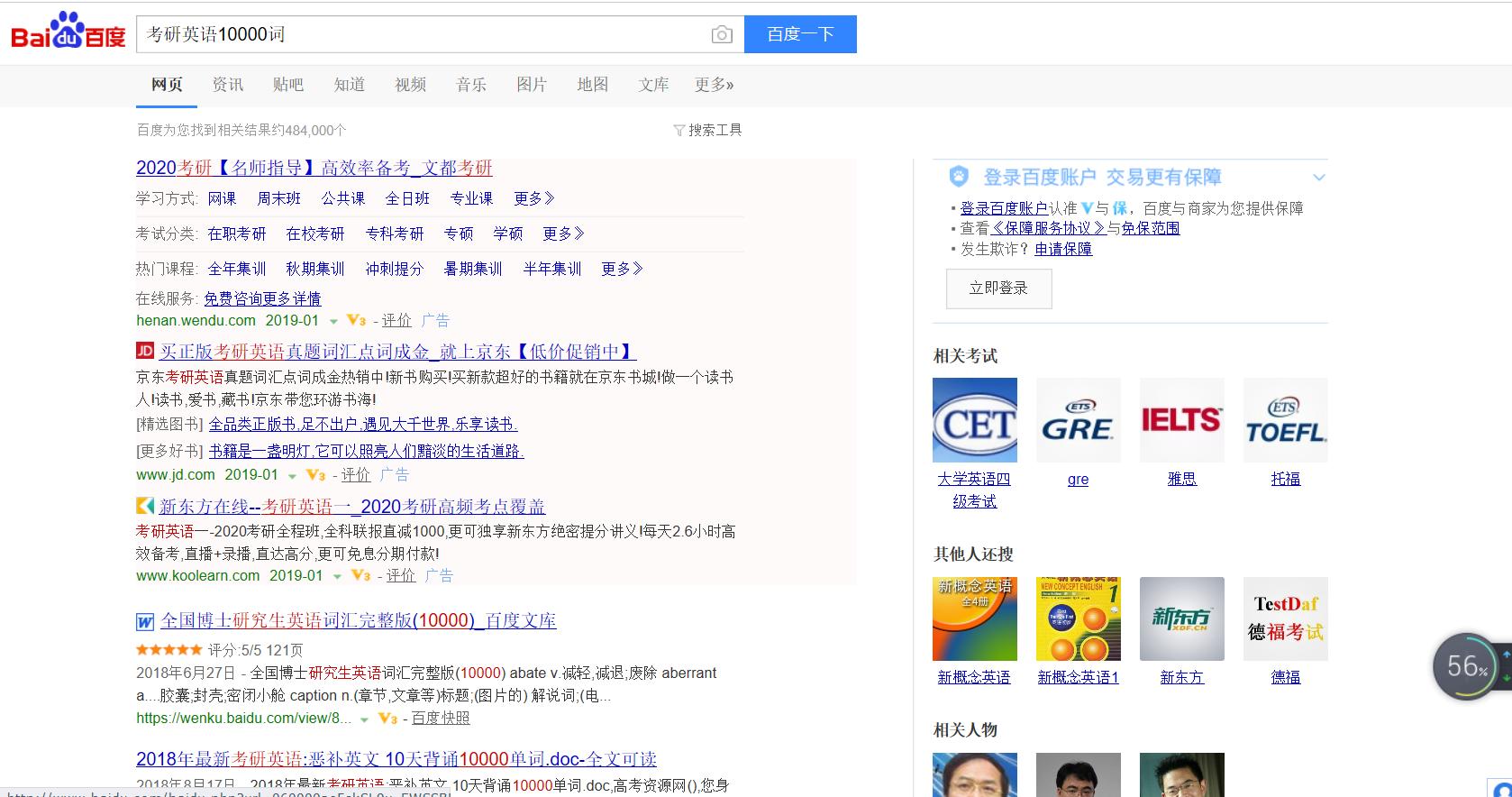This screenshot has height=797, width=1512.
Task: Expand 更多 under 学习方式
Action: (534, 198)
